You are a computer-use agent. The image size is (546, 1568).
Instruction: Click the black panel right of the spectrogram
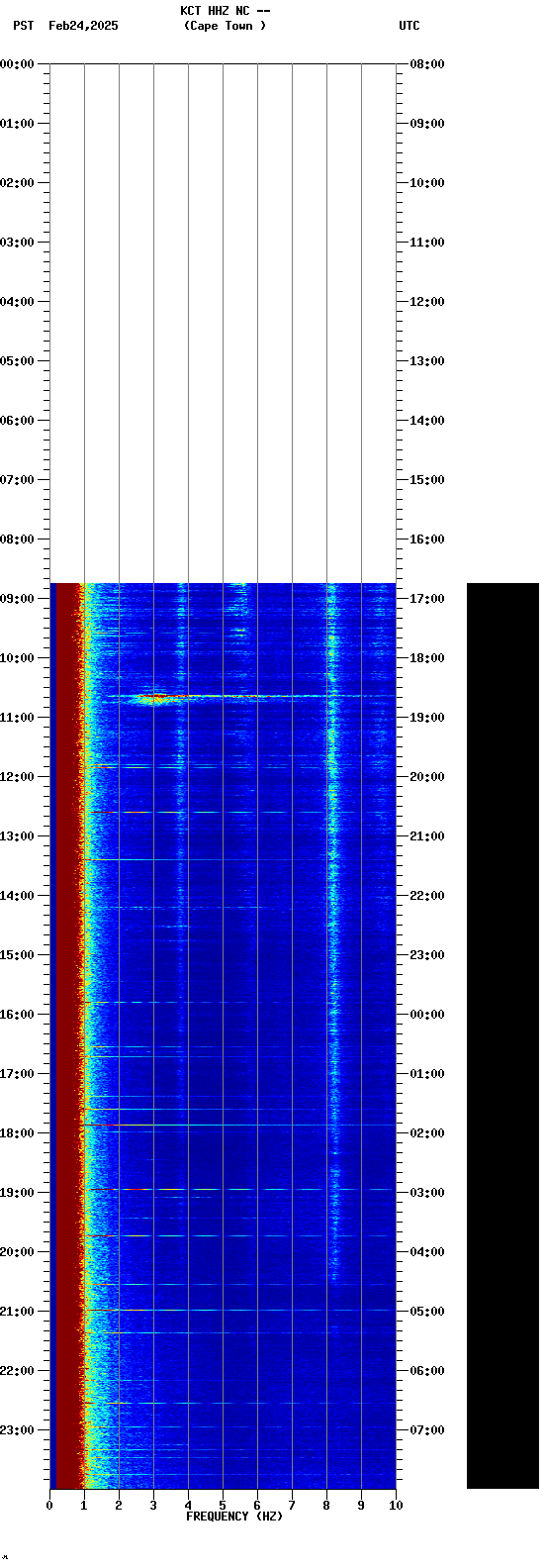click(x=502, y=1035)
